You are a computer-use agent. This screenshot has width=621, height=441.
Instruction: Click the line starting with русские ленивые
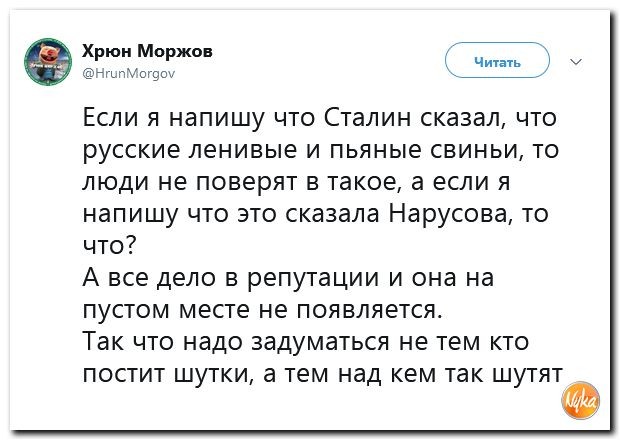click(321, 150)
